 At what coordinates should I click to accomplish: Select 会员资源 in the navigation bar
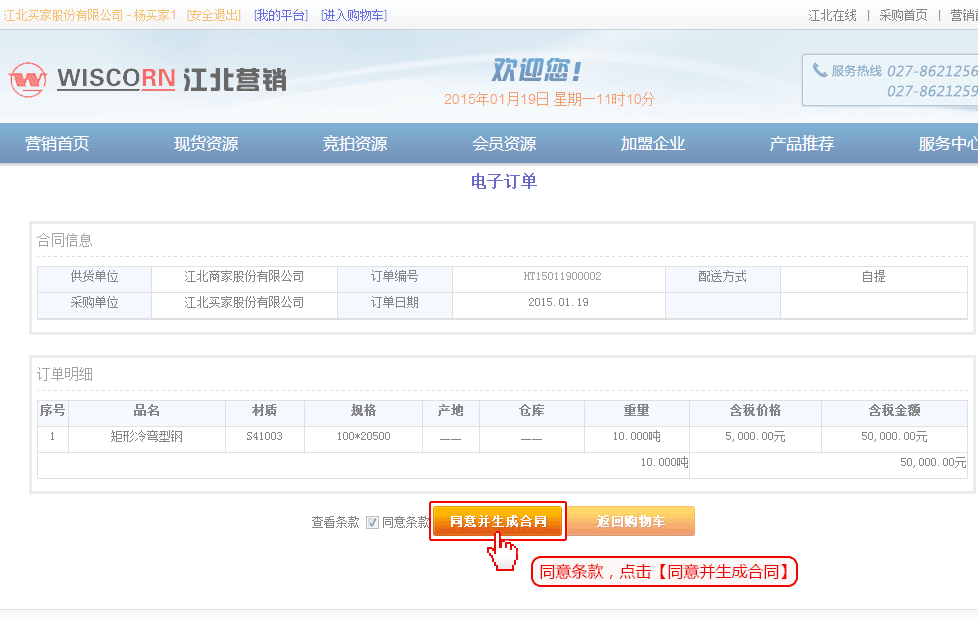click(504, 143)
